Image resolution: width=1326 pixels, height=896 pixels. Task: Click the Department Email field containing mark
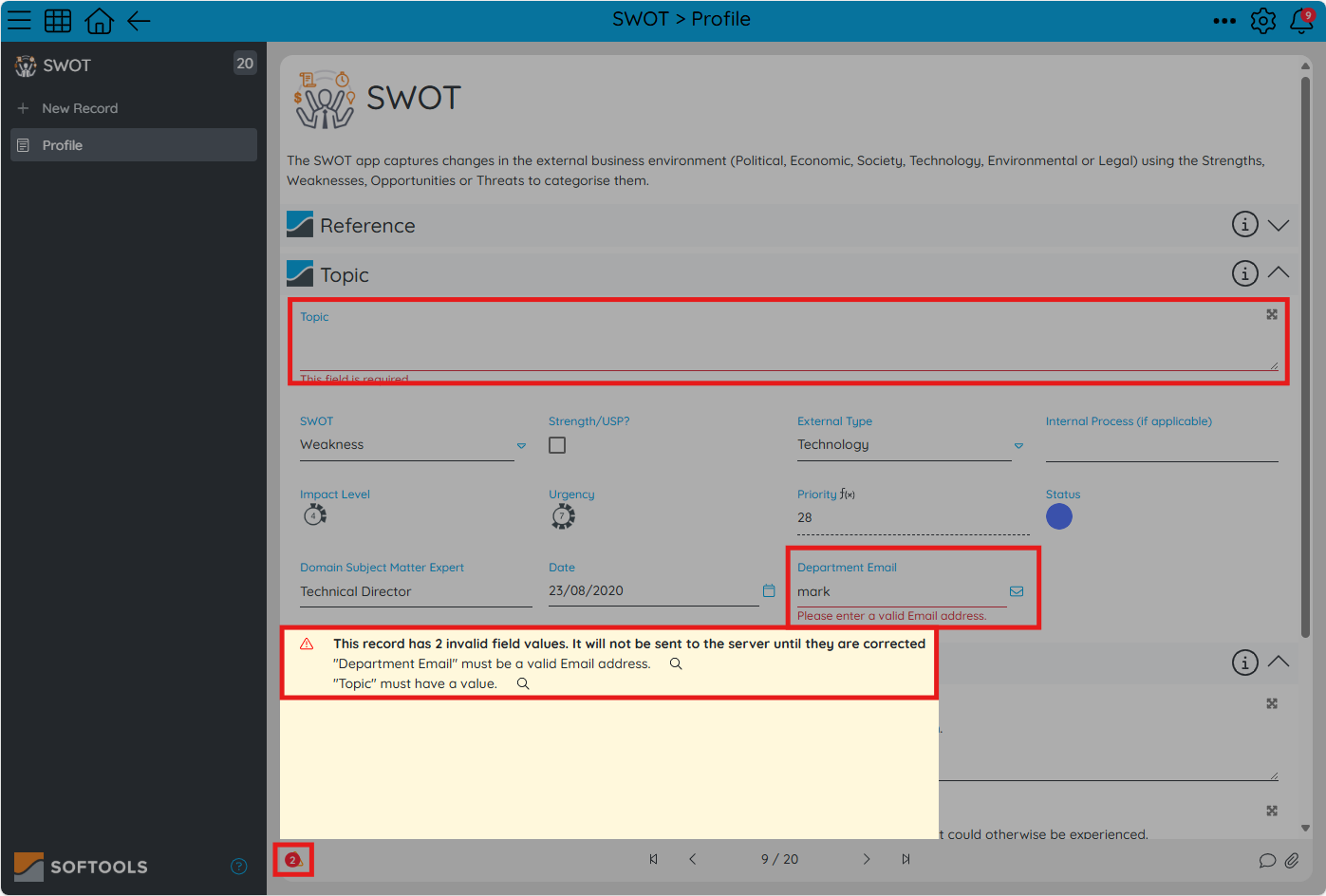(902, 591)
